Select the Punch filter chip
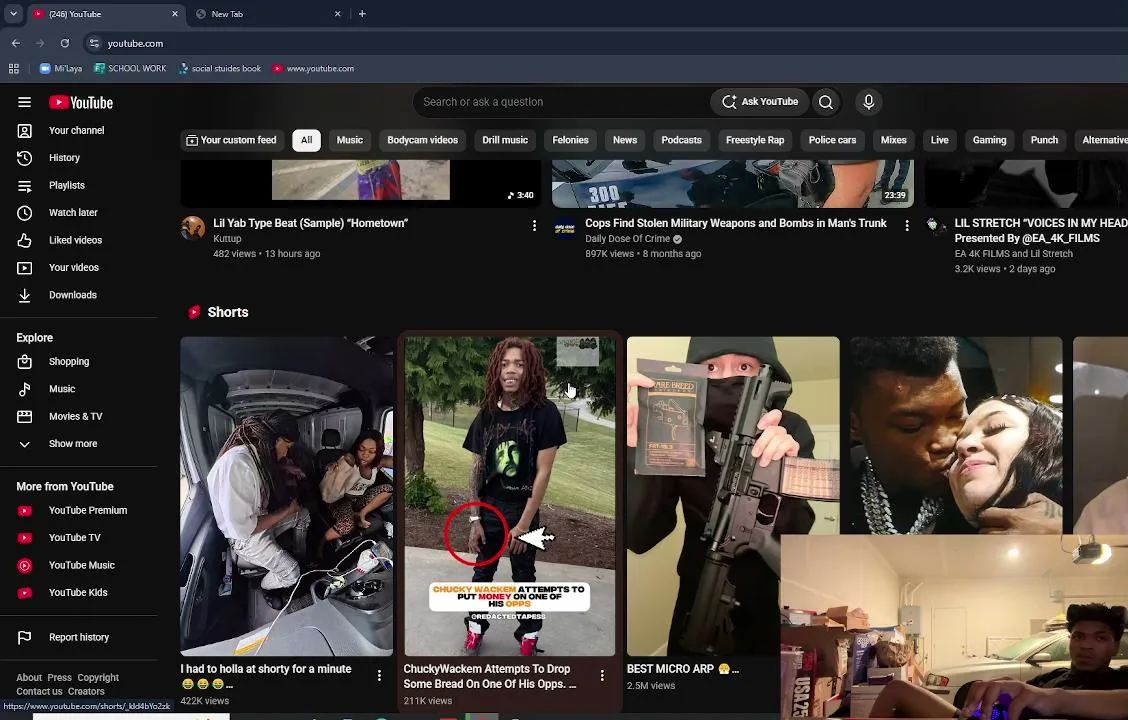1128x720 pixels. pos(1044,140)
